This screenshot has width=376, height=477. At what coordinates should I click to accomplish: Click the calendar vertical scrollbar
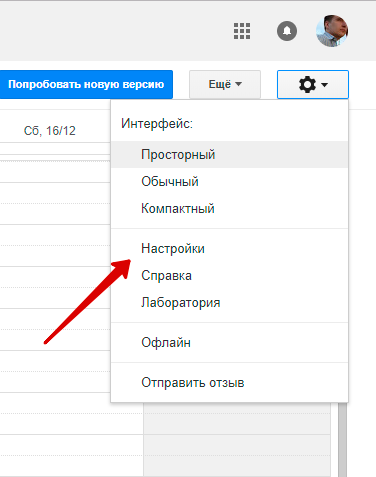pos(342,439)
